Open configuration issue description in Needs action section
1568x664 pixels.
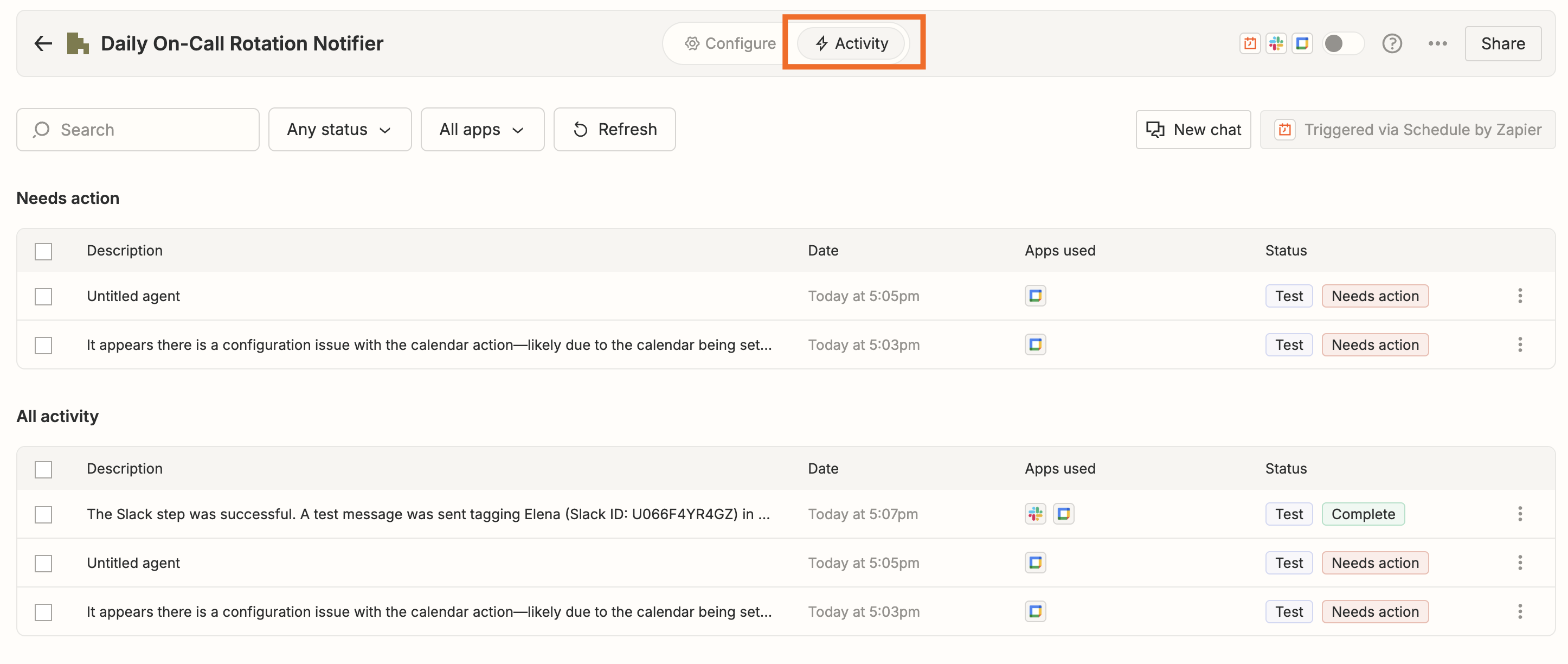pyautogui.click(x=429, y=345)
